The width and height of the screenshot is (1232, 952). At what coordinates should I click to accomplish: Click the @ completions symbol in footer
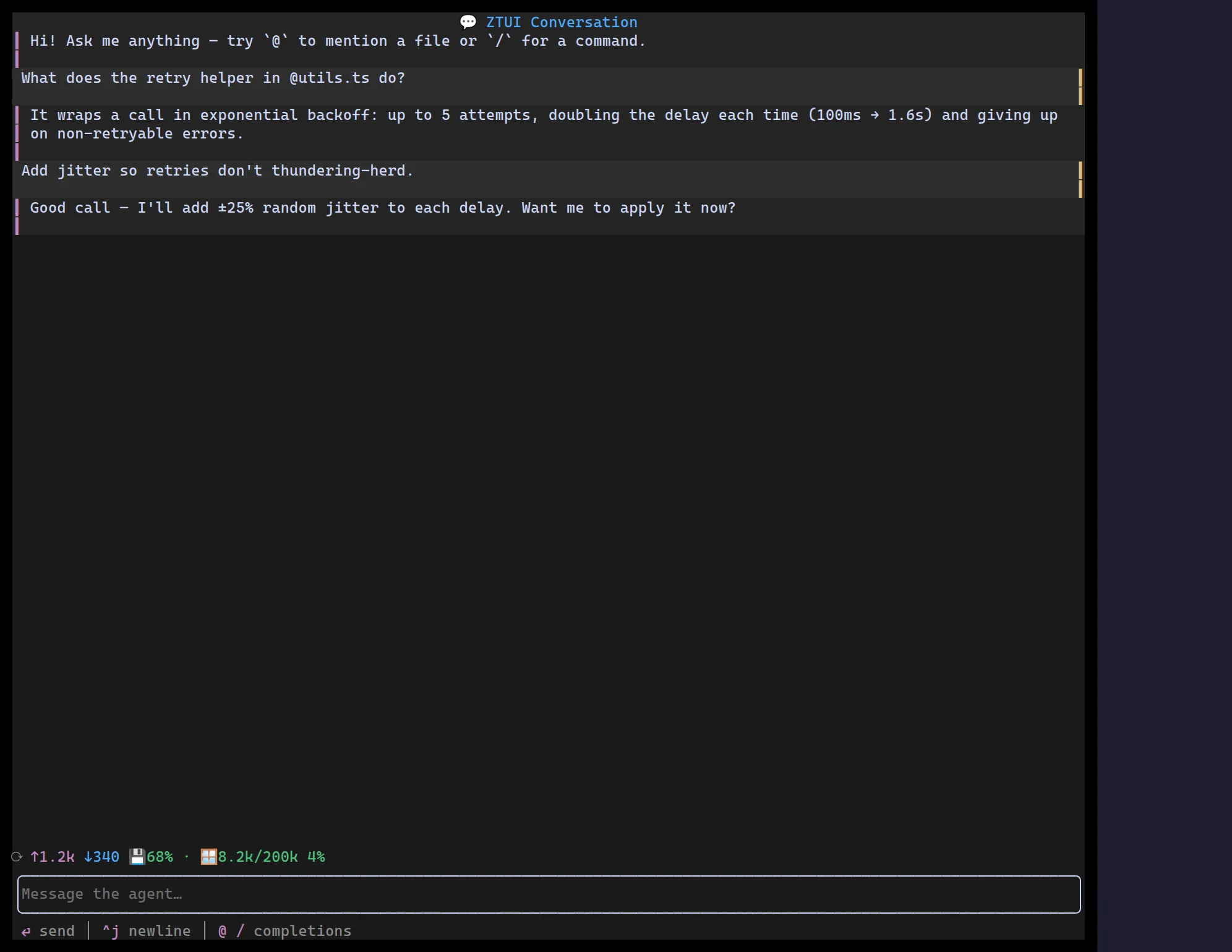223,931
